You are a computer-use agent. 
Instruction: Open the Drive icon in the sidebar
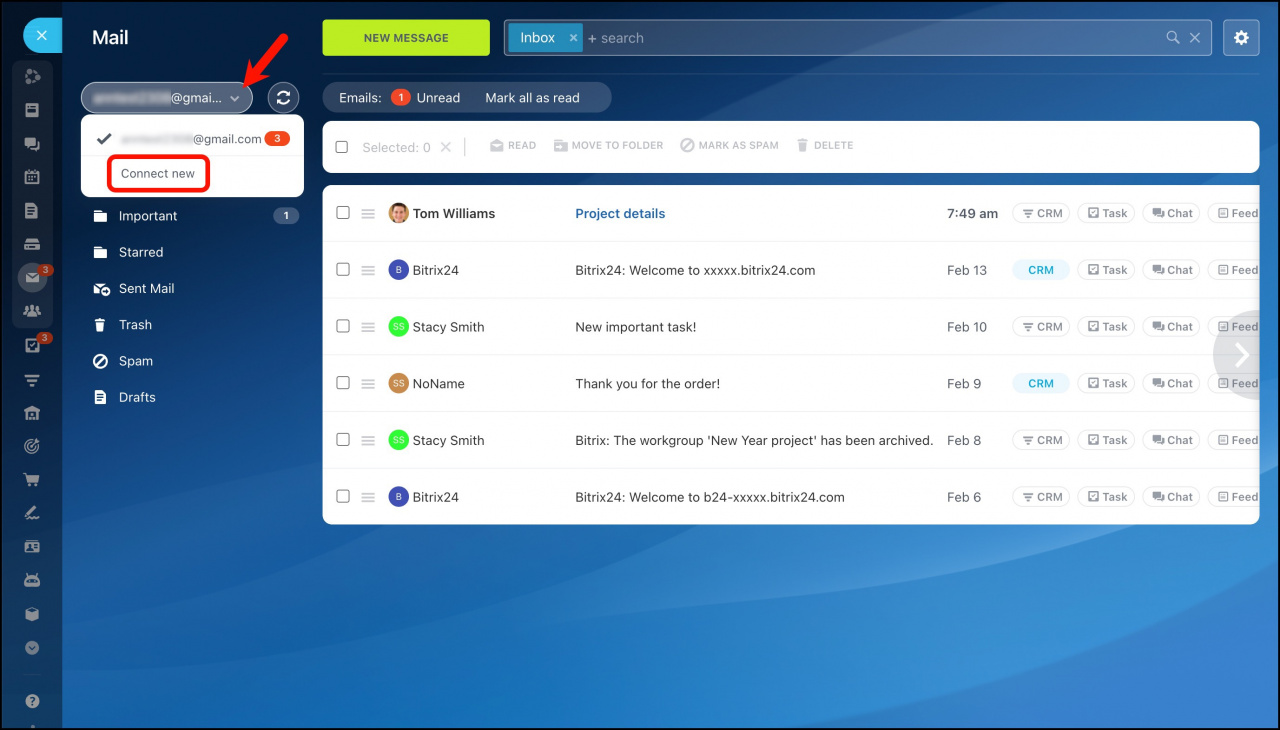pos(32,244)
